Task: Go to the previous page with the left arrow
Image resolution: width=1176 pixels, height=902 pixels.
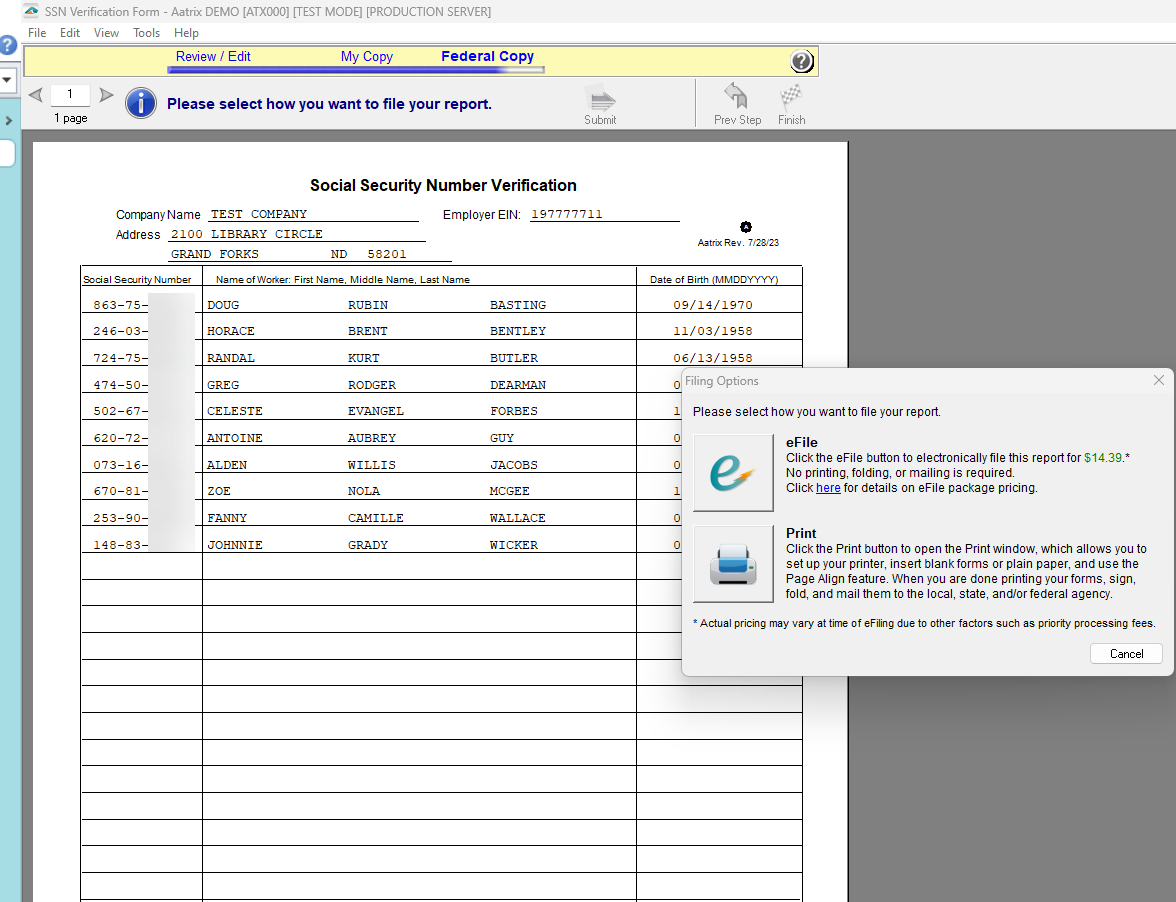Action: pos(35,96)
